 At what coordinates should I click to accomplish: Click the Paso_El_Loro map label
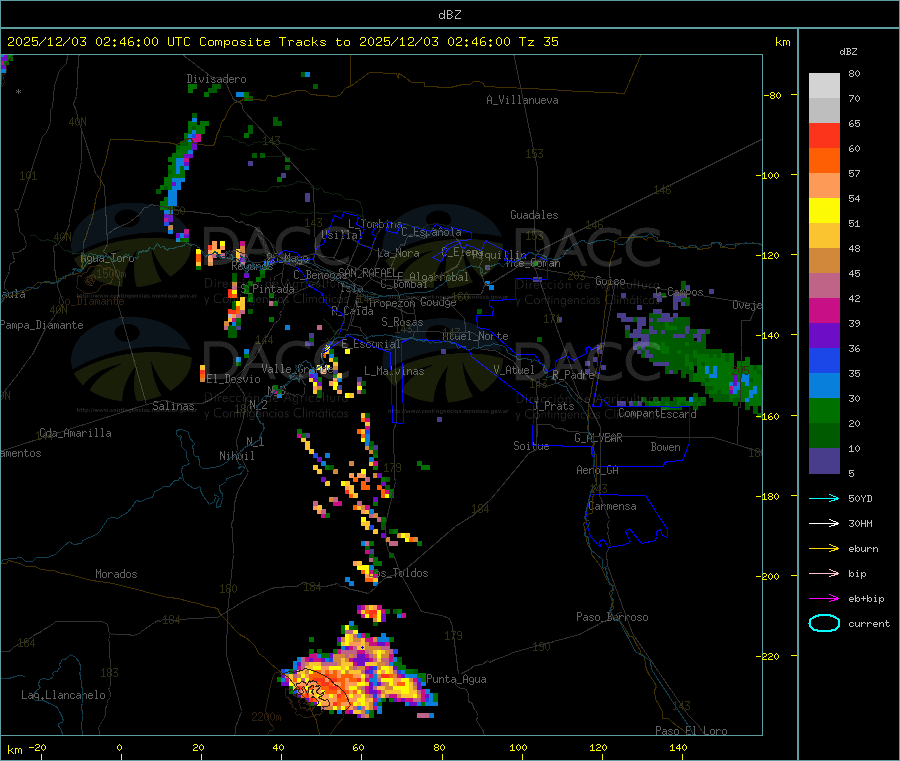[691, 731]
